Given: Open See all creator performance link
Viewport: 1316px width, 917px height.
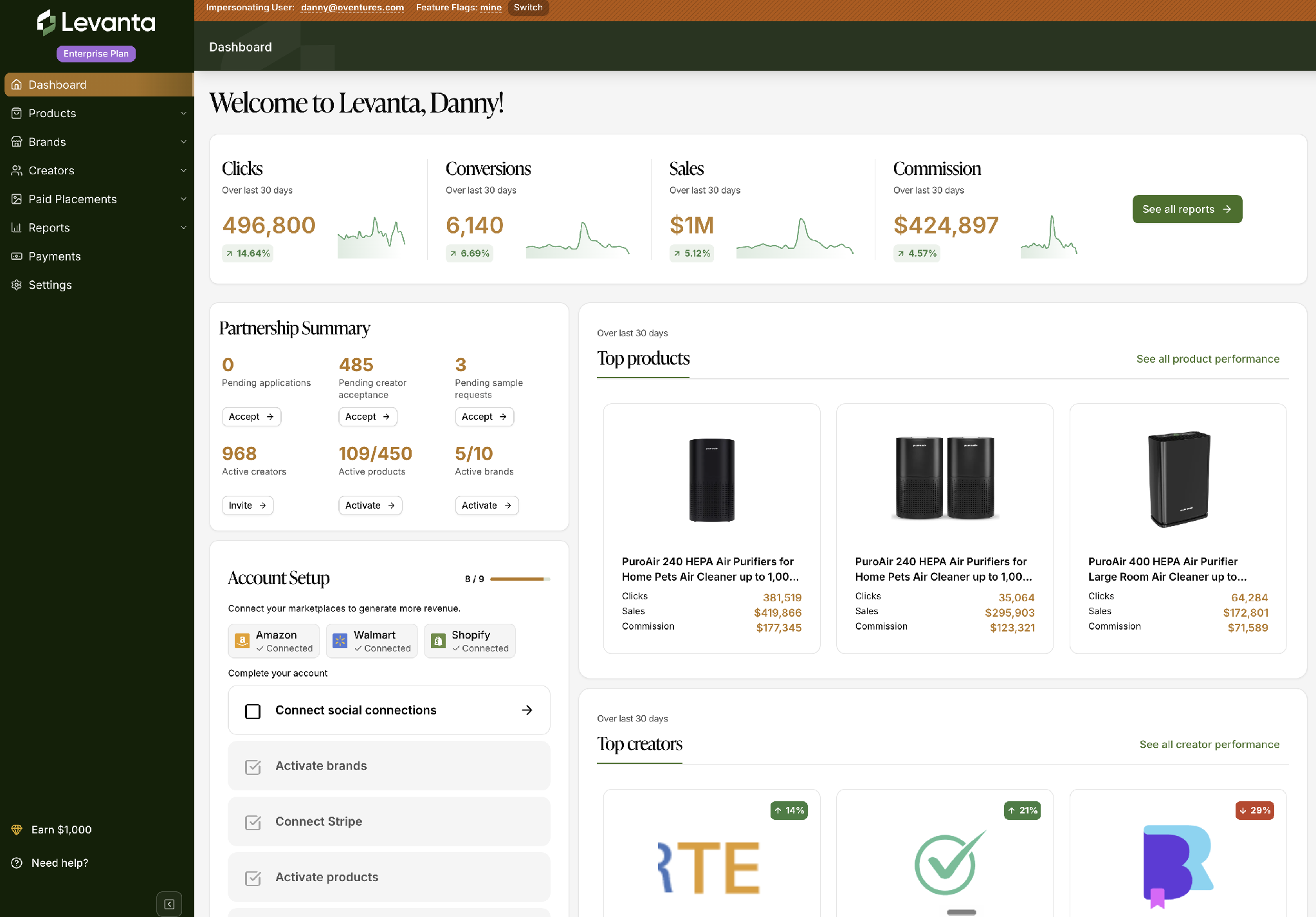Looking at the screenshot, I should 1209,744.
